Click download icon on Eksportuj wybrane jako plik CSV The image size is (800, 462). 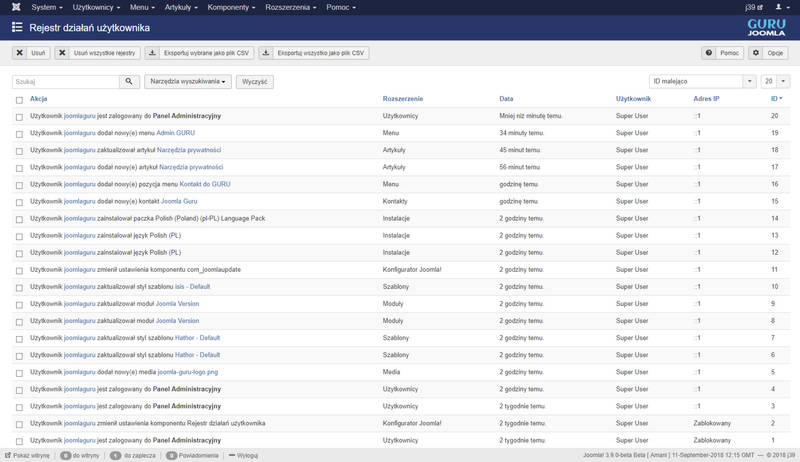[152, 53]
